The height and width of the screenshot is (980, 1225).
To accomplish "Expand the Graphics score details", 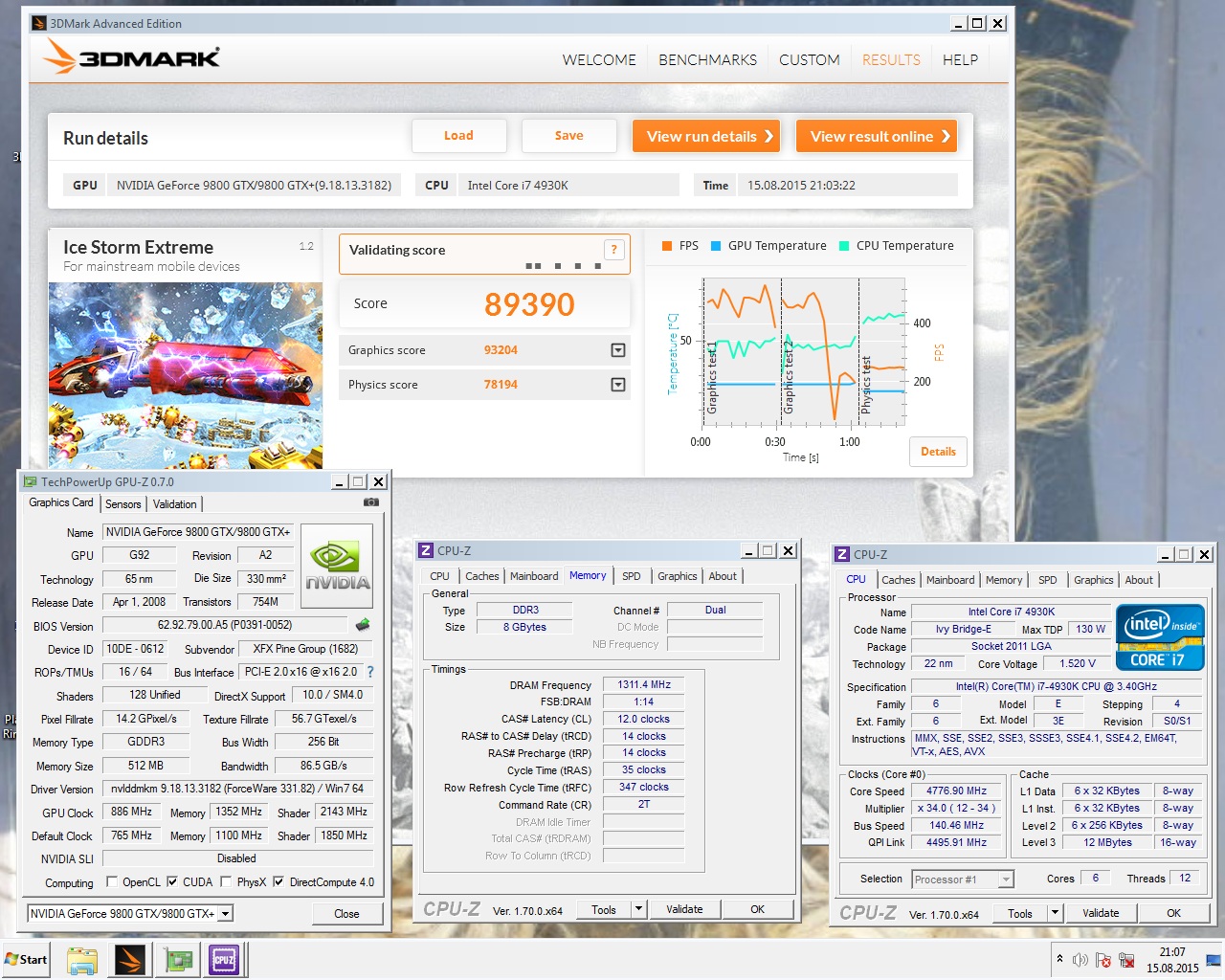I will click(x=618, y=350).
